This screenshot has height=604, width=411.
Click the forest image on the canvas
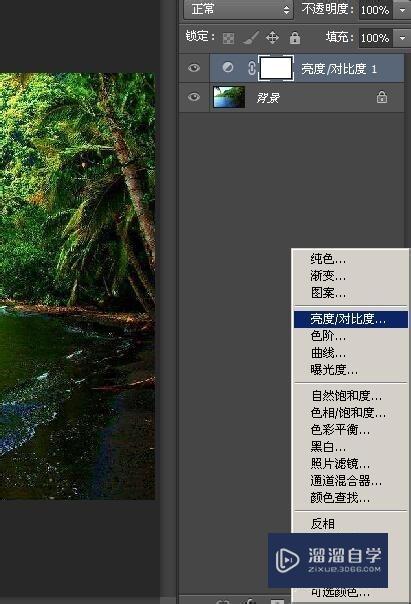point(77,286)
